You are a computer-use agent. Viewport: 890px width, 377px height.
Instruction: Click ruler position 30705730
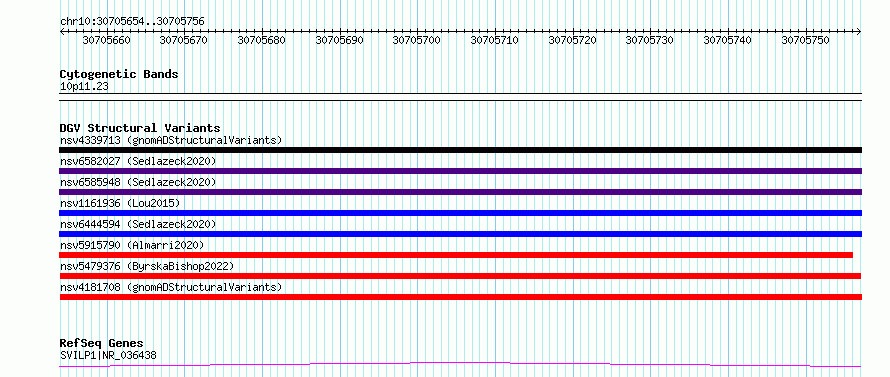(650, 40)
